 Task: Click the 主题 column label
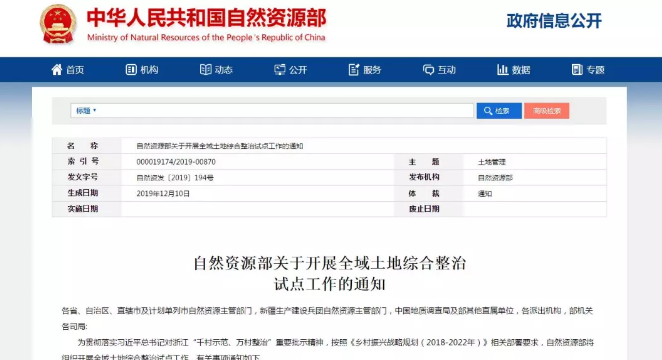pyautogui.click(x=424, y=162)
